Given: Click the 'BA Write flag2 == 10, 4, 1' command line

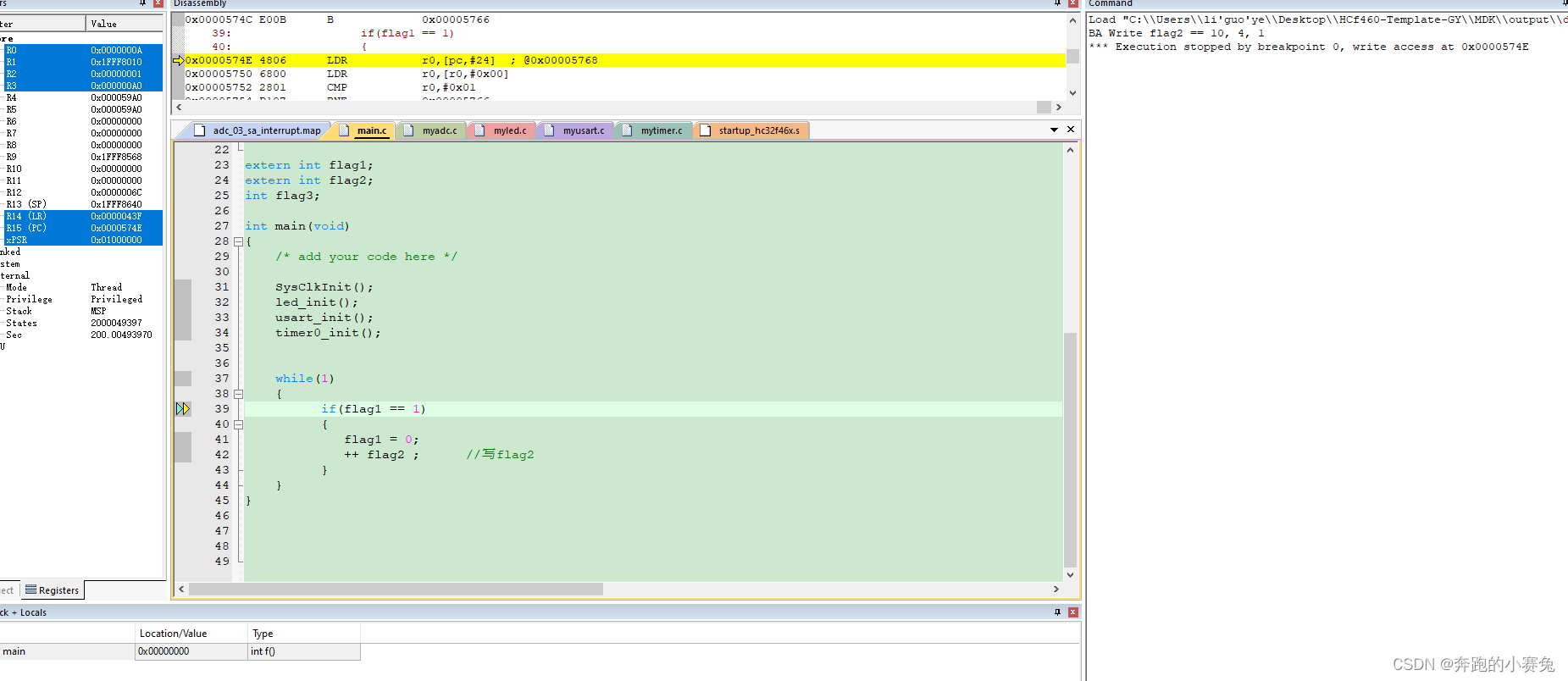Looking at the screenshot, I should click(x=1176, y=33).
